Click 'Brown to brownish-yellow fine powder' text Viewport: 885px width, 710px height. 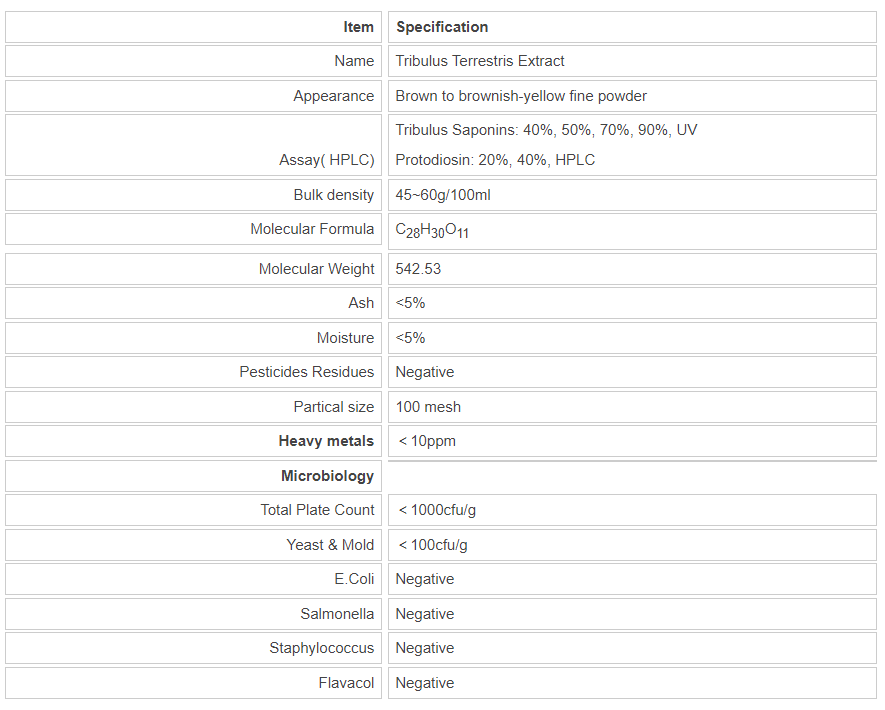[521, 96]
